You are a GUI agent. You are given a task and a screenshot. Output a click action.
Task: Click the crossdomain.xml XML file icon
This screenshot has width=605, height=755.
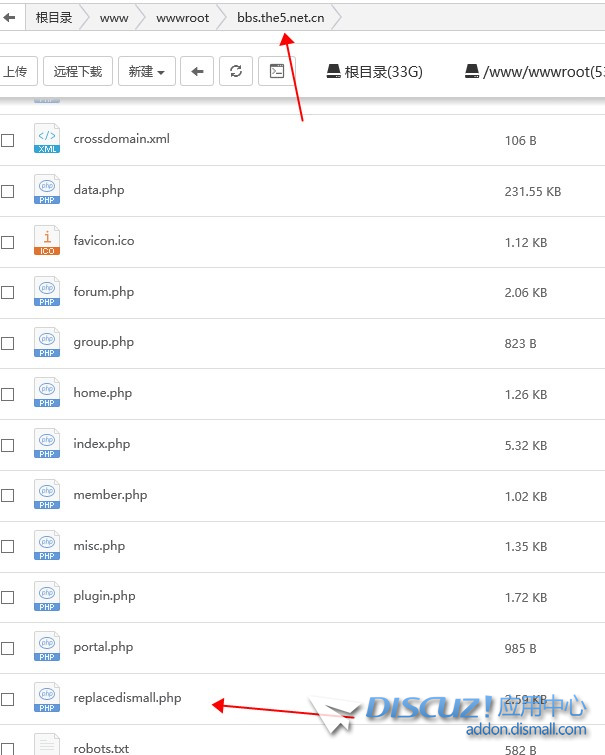point(47,139)
